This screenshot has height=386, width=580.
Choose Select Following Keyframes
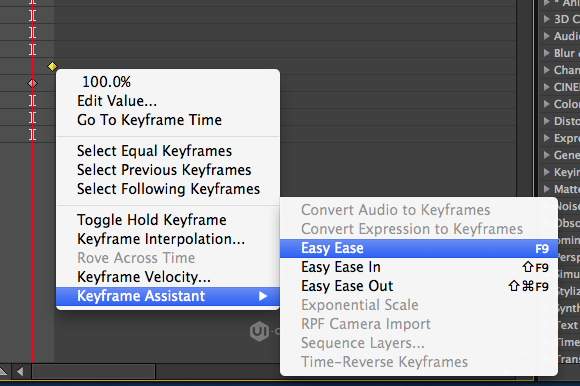(168, 189)
